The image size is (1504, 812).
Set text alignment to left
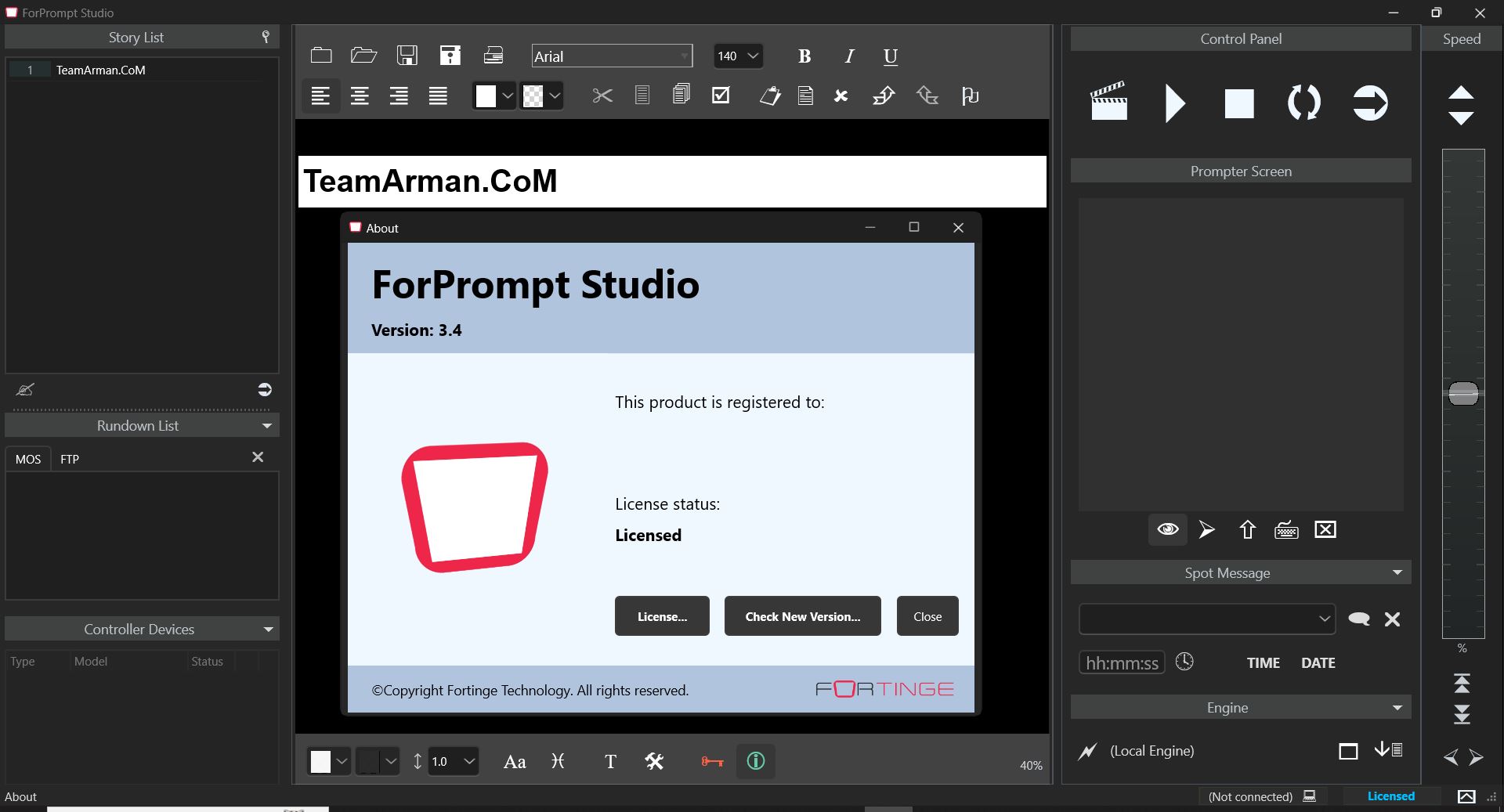[x=320, y=96]
